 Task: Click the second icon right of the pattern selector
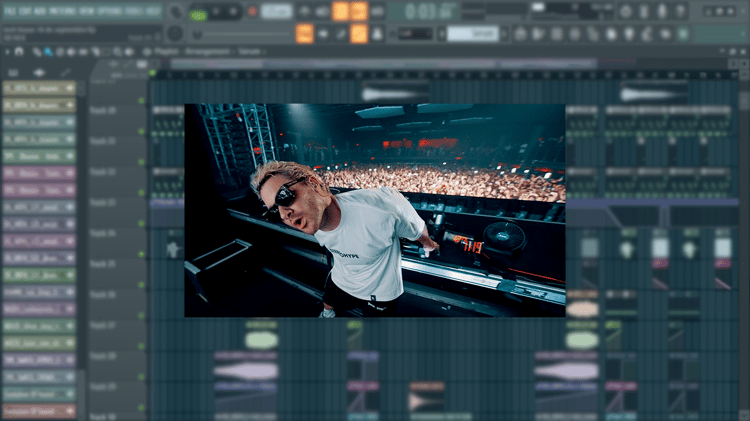[x=539, y=33]
